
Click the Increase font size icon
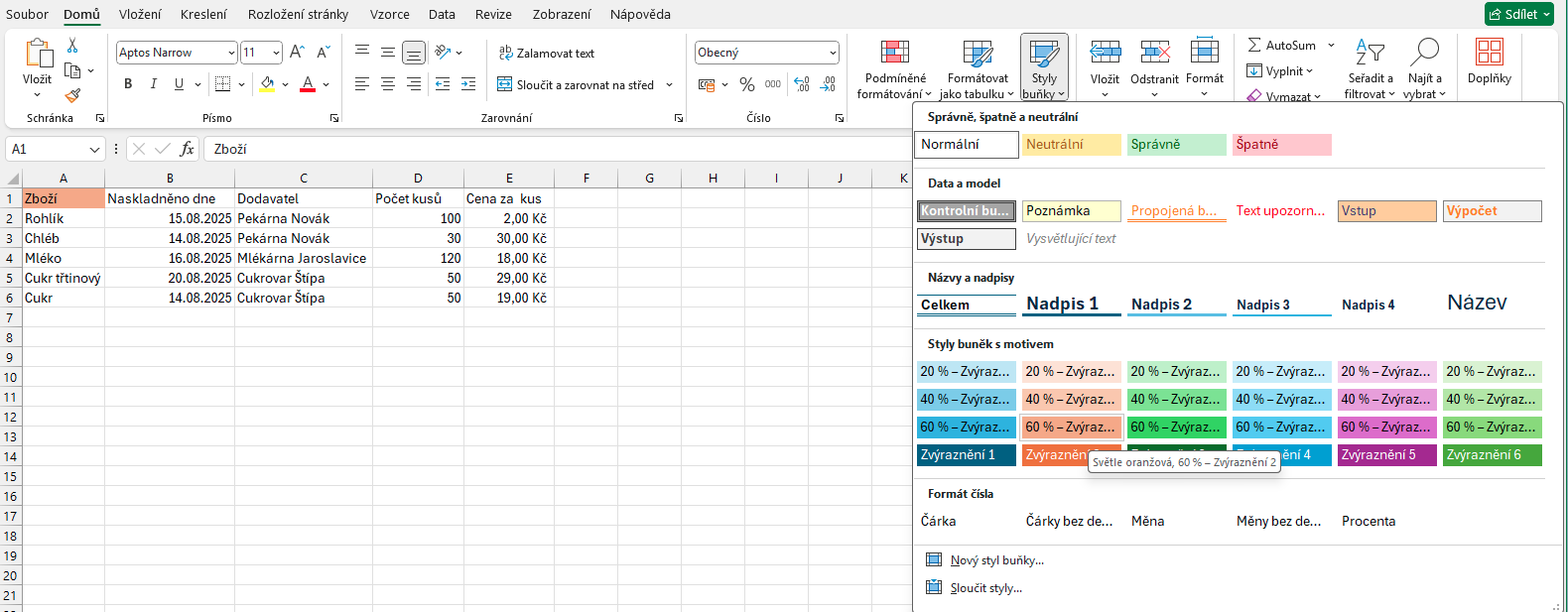pyautogui.click(x=296, y=53)
